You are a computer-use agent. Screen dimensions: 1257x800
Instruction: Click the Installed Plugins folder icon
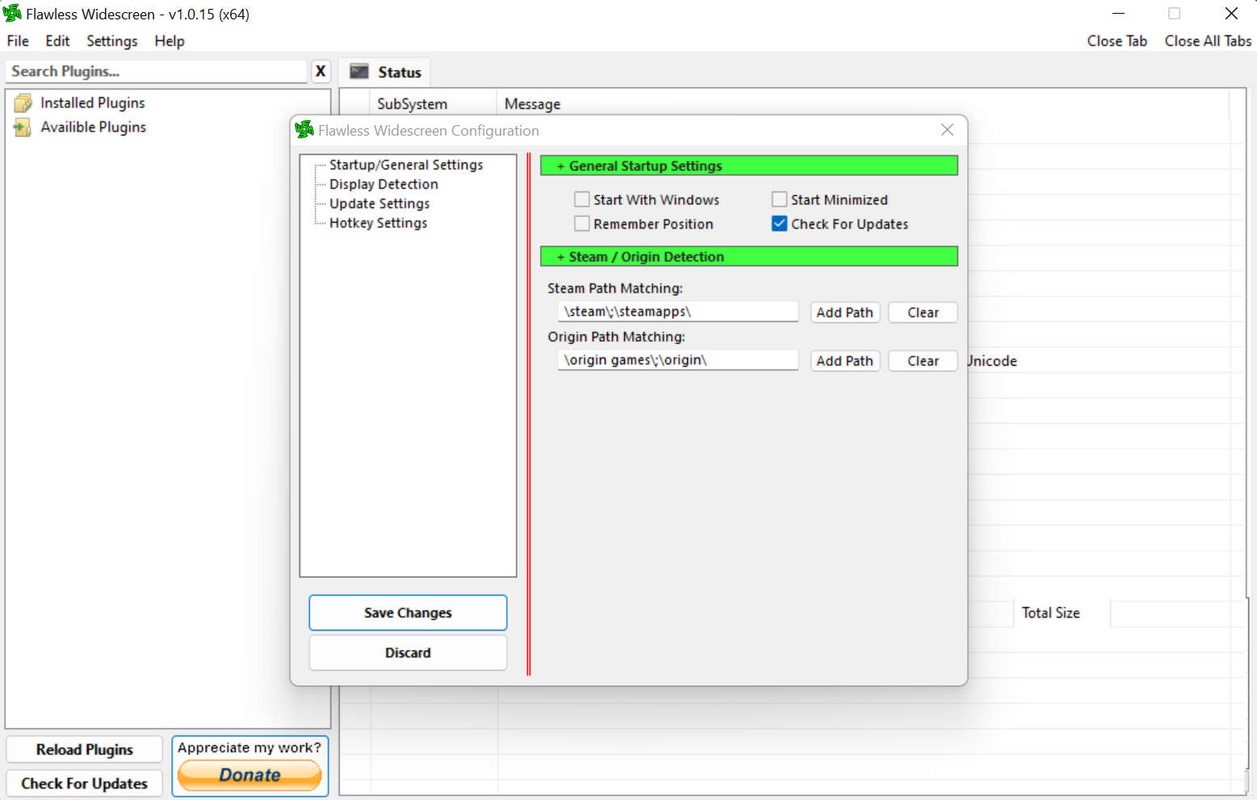tap(22, 103)
